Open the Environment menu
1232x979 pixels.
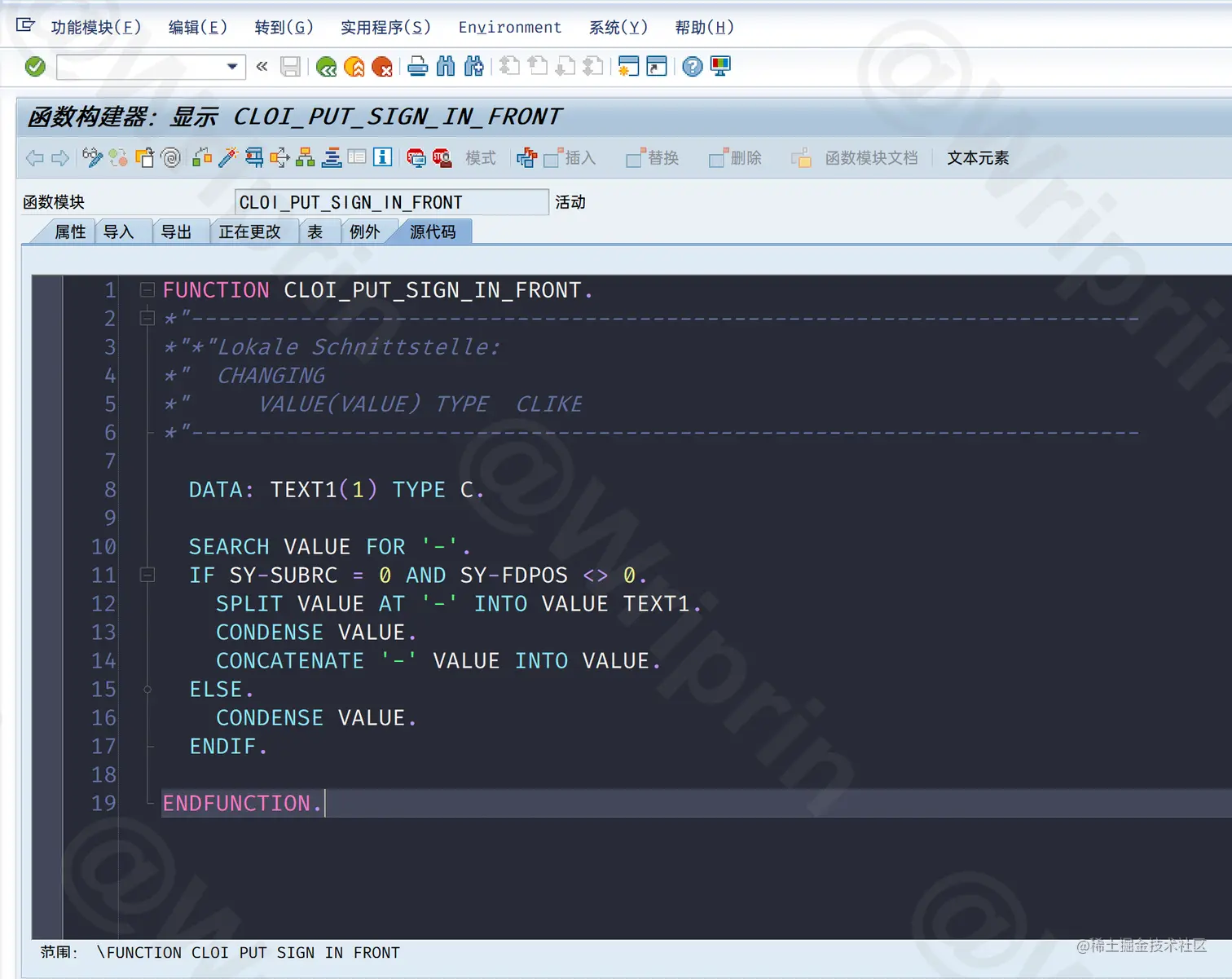(x=509, y=27)
